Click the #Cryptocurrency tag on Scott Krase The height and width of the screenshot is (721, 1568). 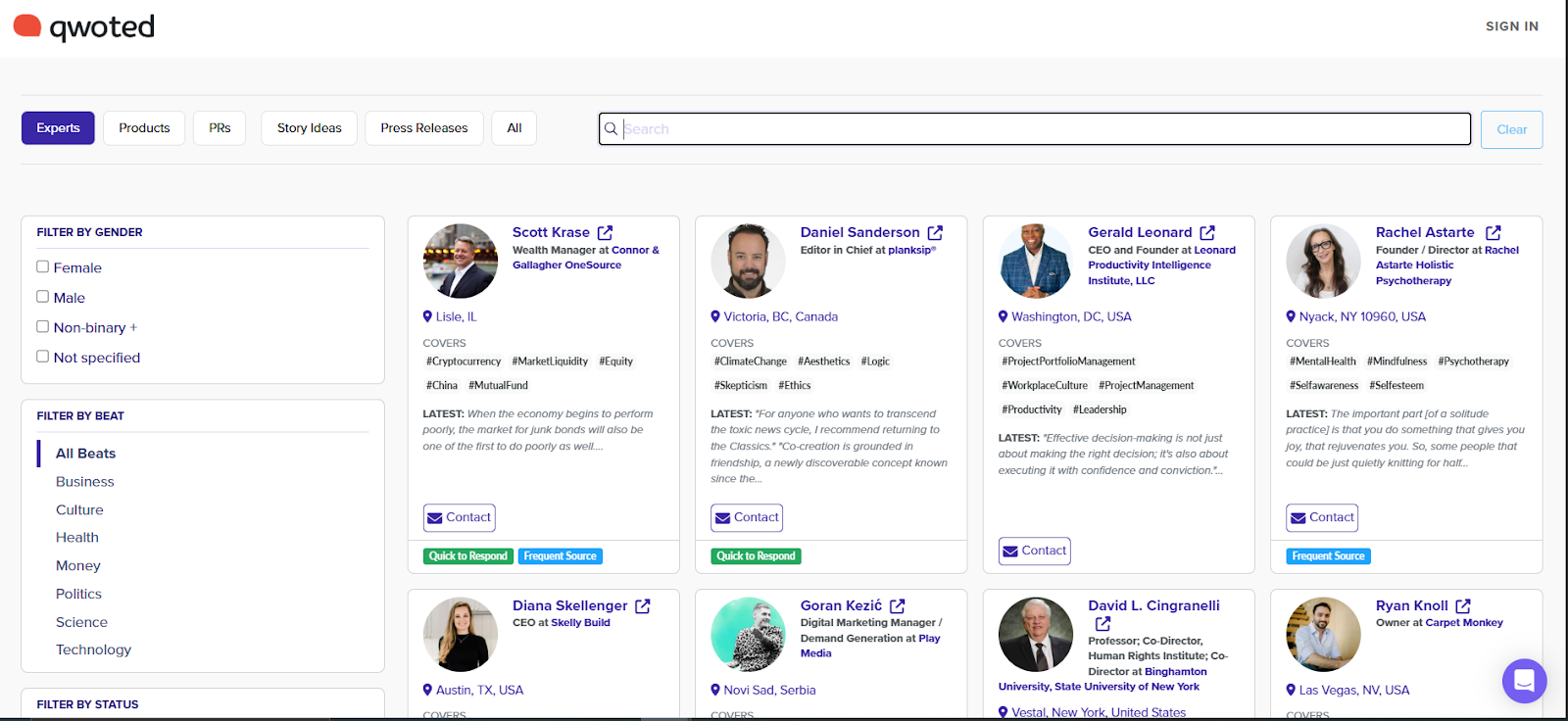coord(464,361)
